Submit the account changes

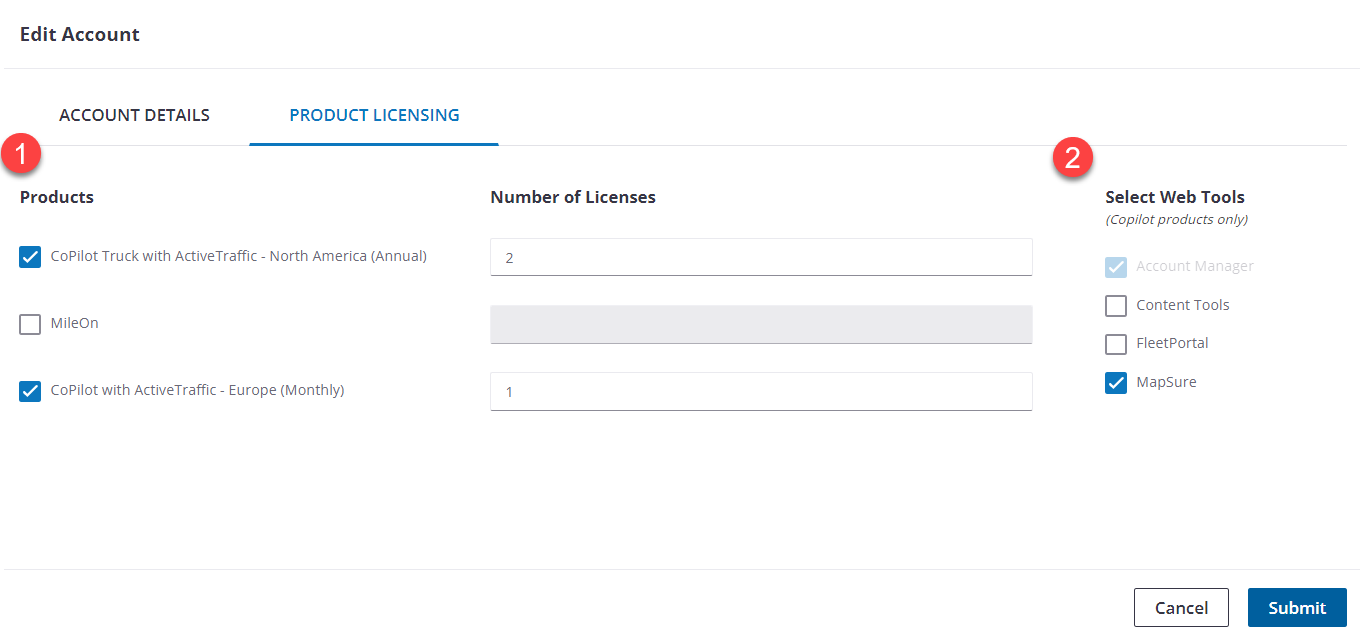(1297, 607)
